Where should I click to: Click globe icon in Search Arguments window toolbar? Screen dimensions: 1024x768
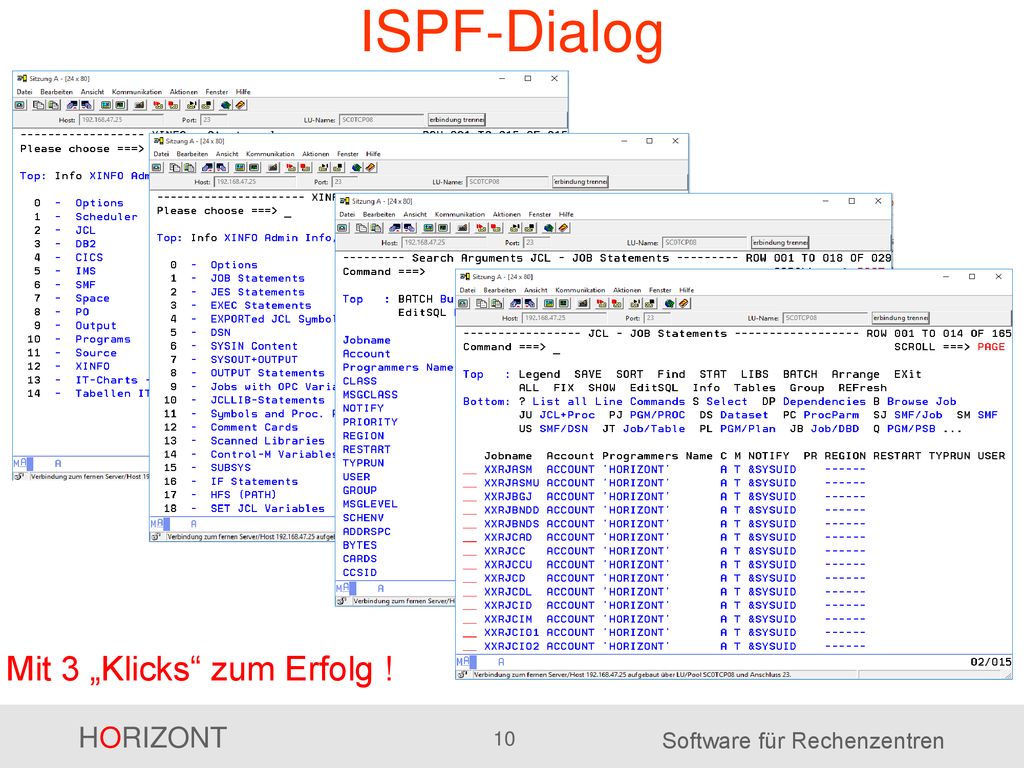tap(549, 228)
